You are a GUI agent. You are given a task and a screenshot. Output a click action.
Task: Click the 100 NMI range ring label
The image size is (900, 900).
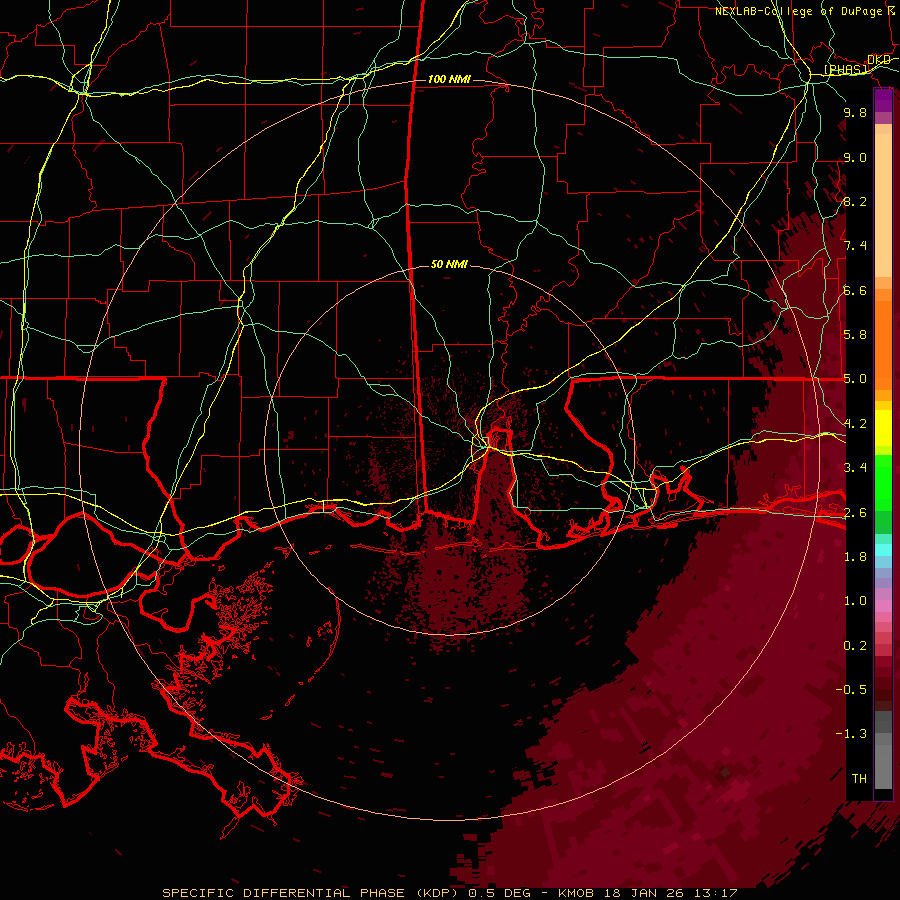click(449, 79)
